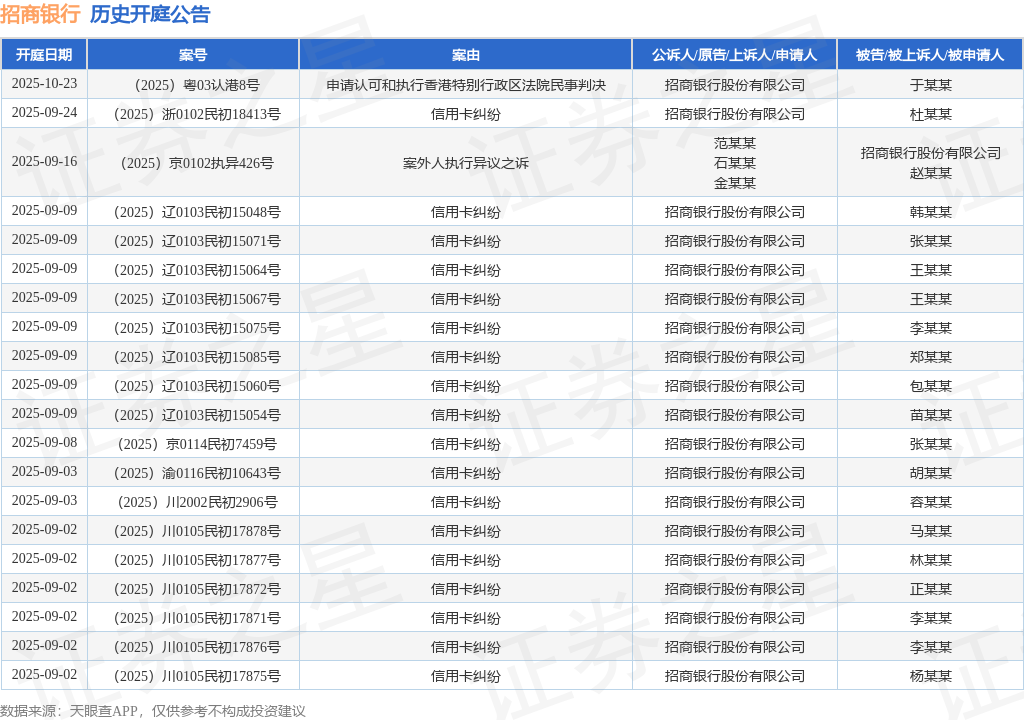Click defendant 赵某某
1024x720 pixels.
point(931,173)
